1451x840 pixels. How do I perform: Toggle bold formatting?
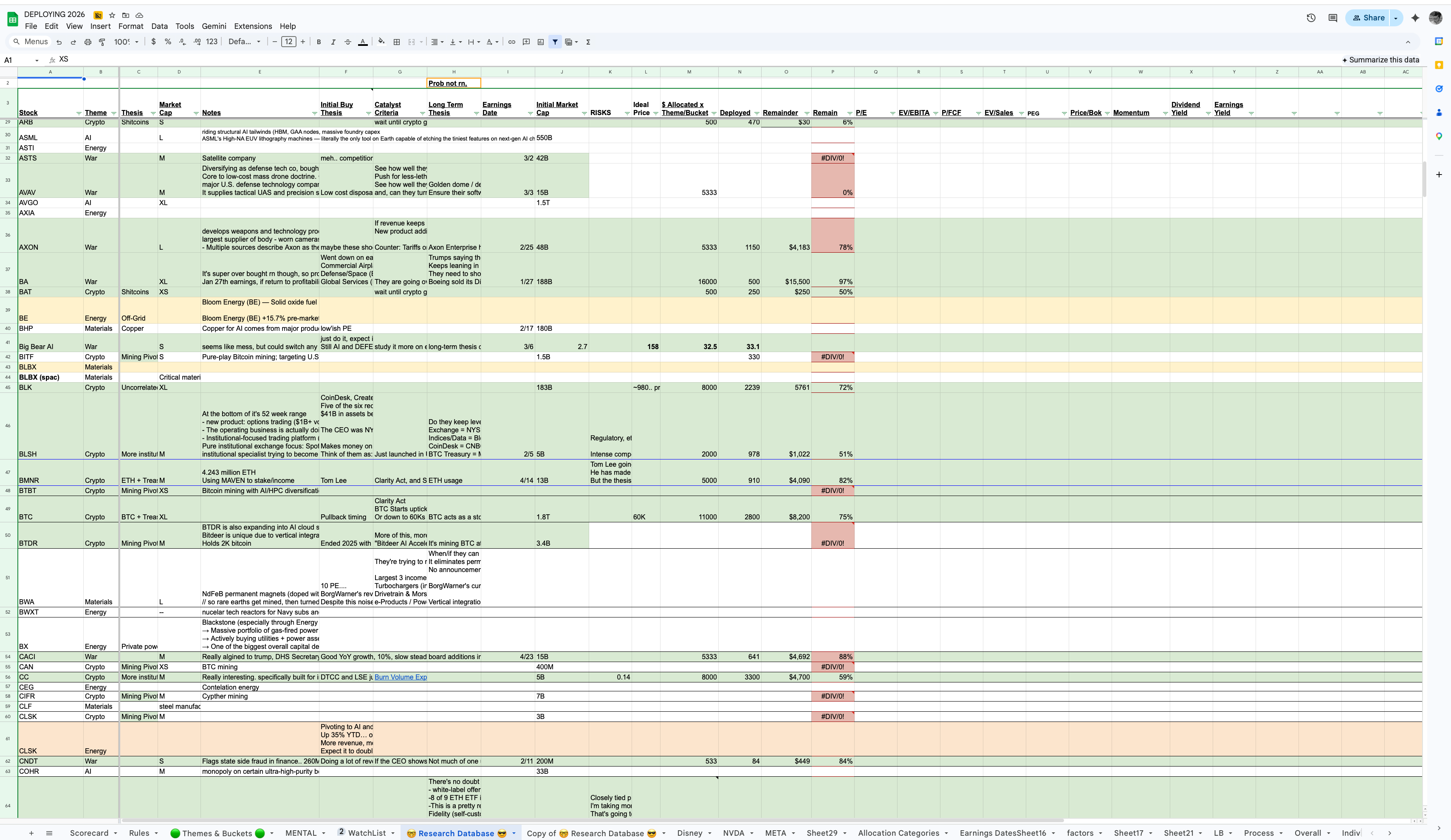click(x=319, y=42)
